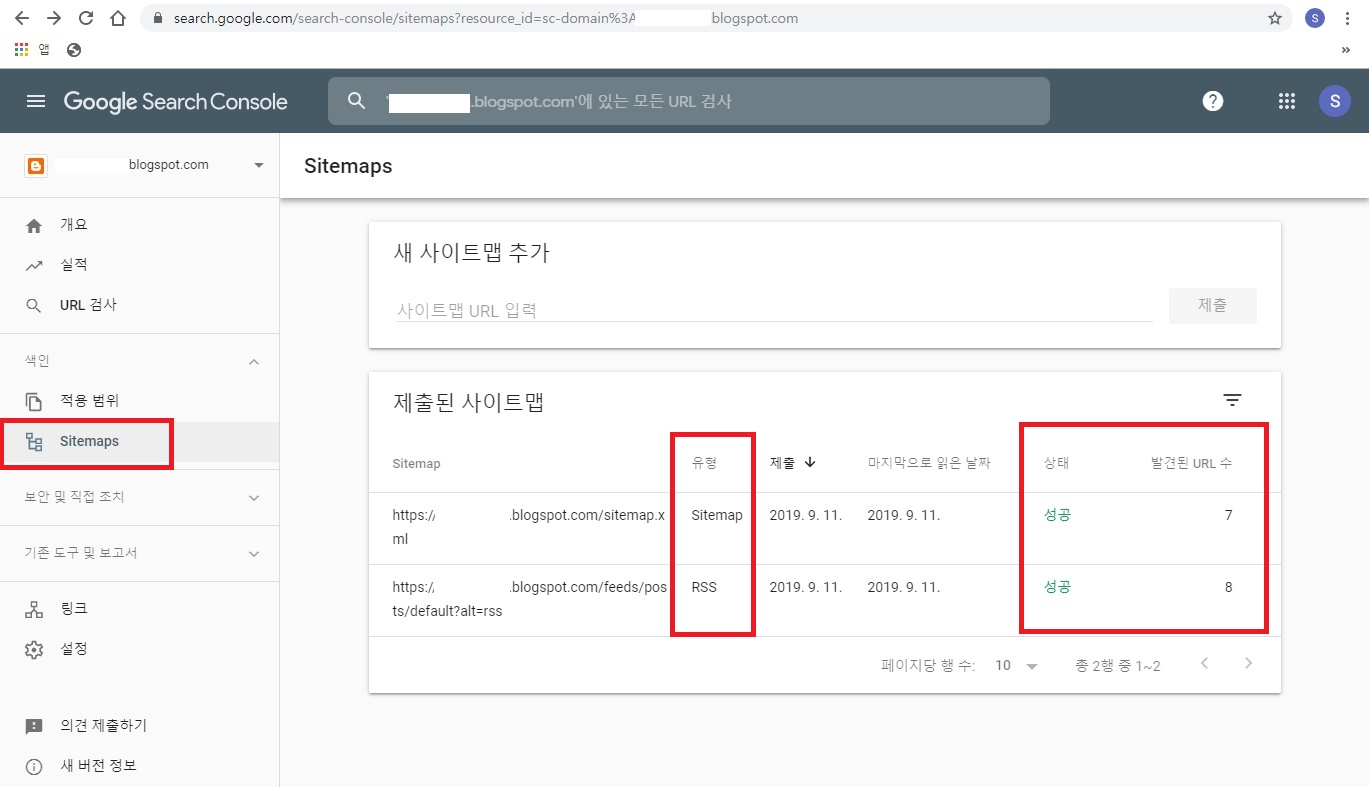Go to previous page of sitemaps table
The width and height of the screenshot is (1369, 787).
click(x=1204, y=664)
